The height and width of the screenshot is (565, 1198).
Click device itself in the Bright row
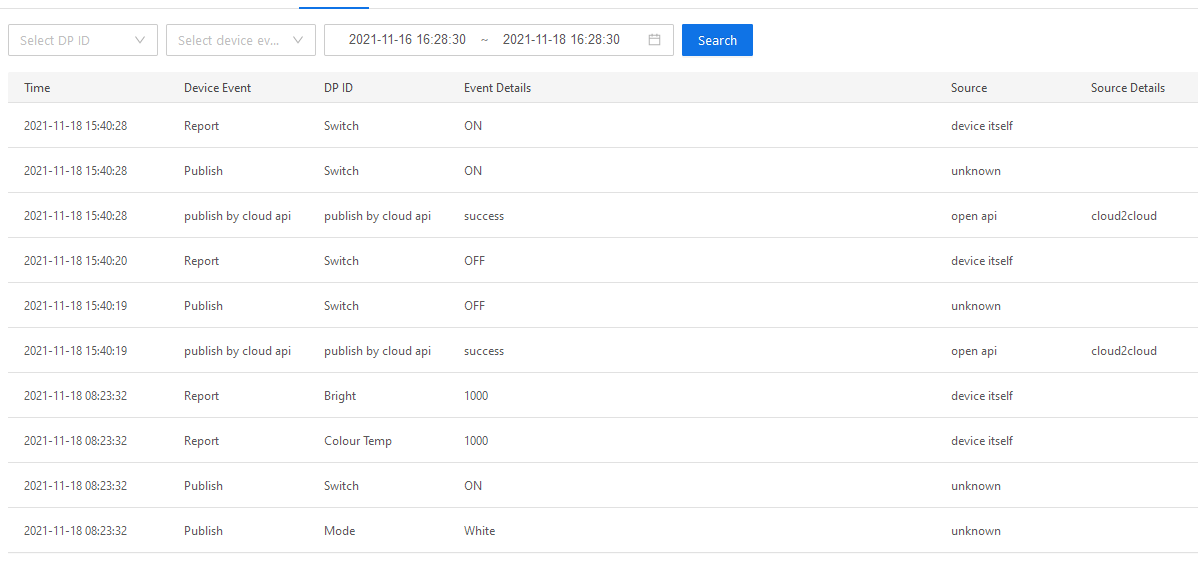982,396
